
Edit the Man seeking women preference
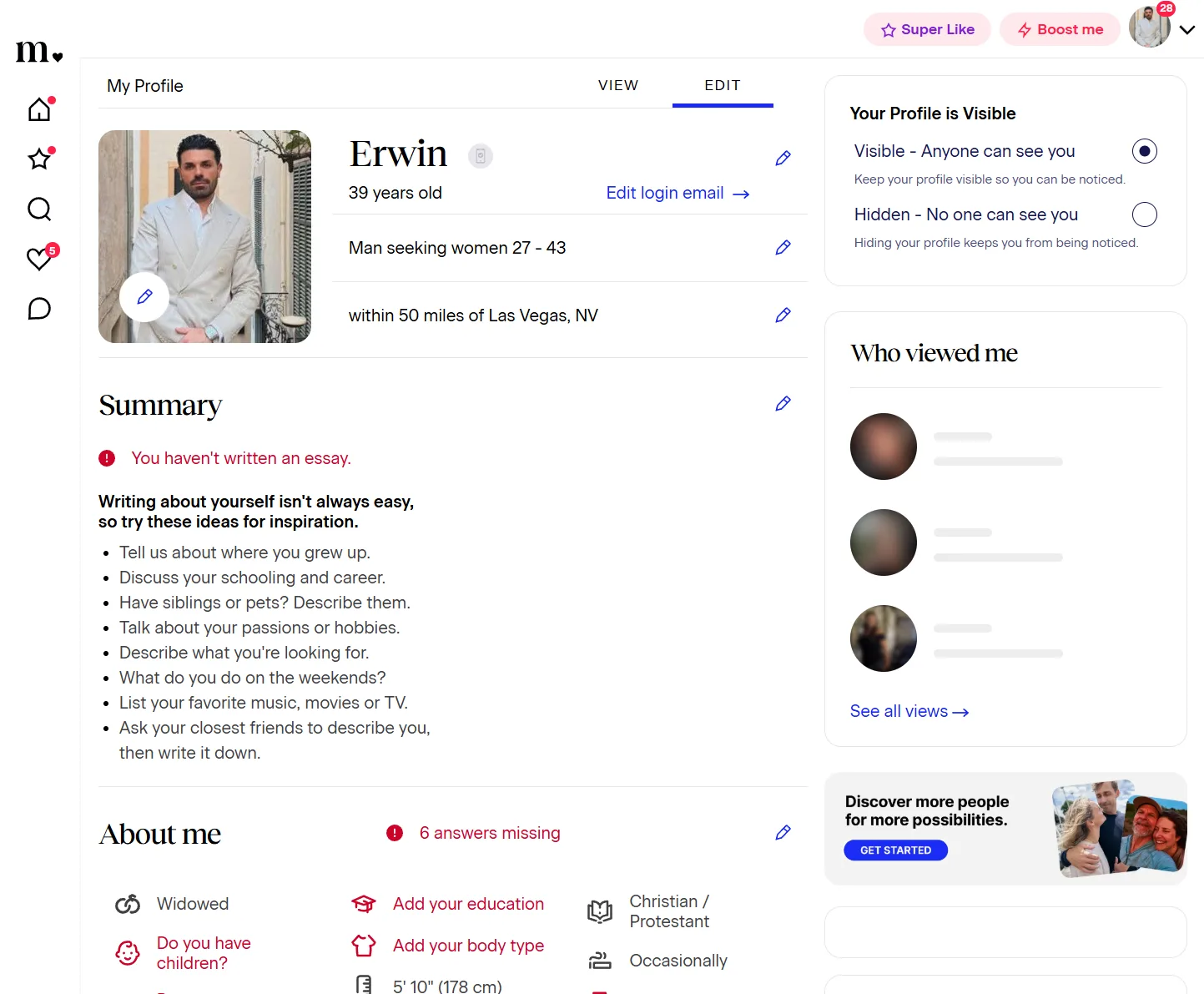coord(783,248)
